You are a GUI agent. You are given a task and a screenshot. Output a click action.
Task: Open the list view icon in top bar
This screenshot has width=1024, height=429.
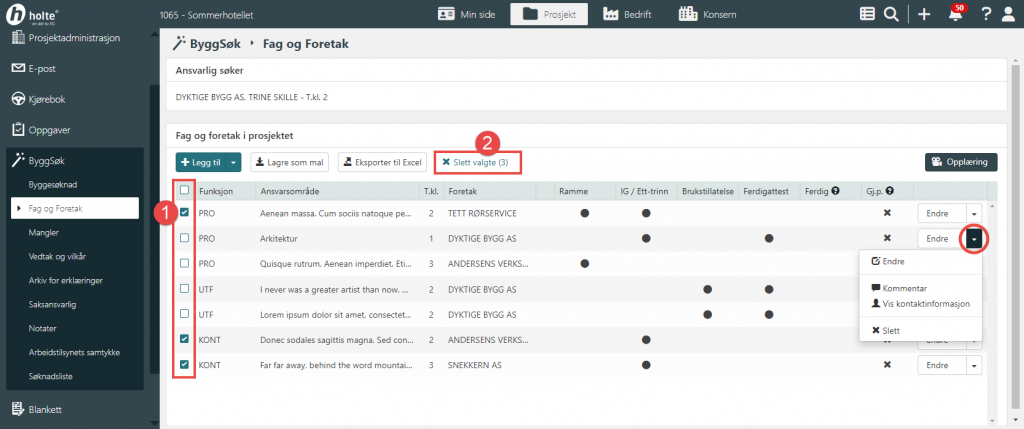[867, 14]
